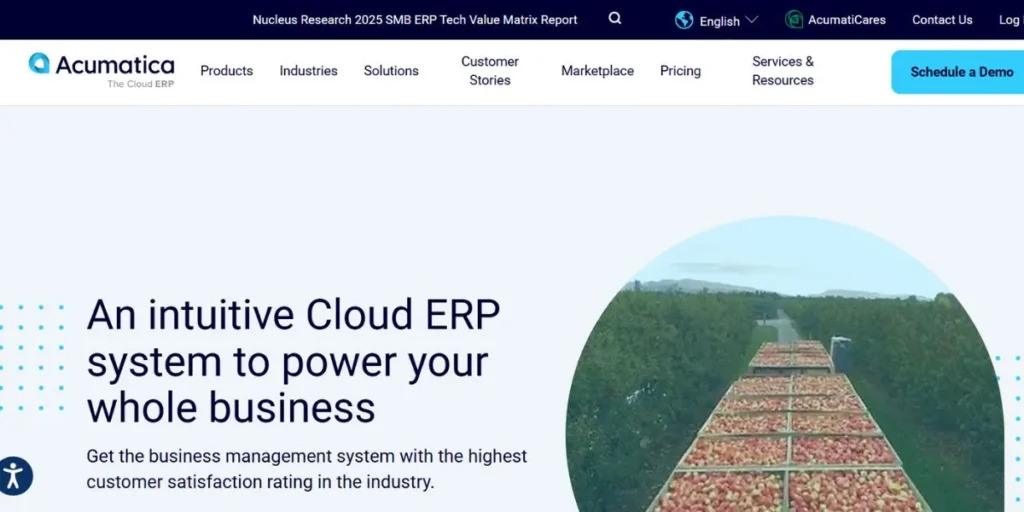Open the Solutions menu

click(391, 71)
